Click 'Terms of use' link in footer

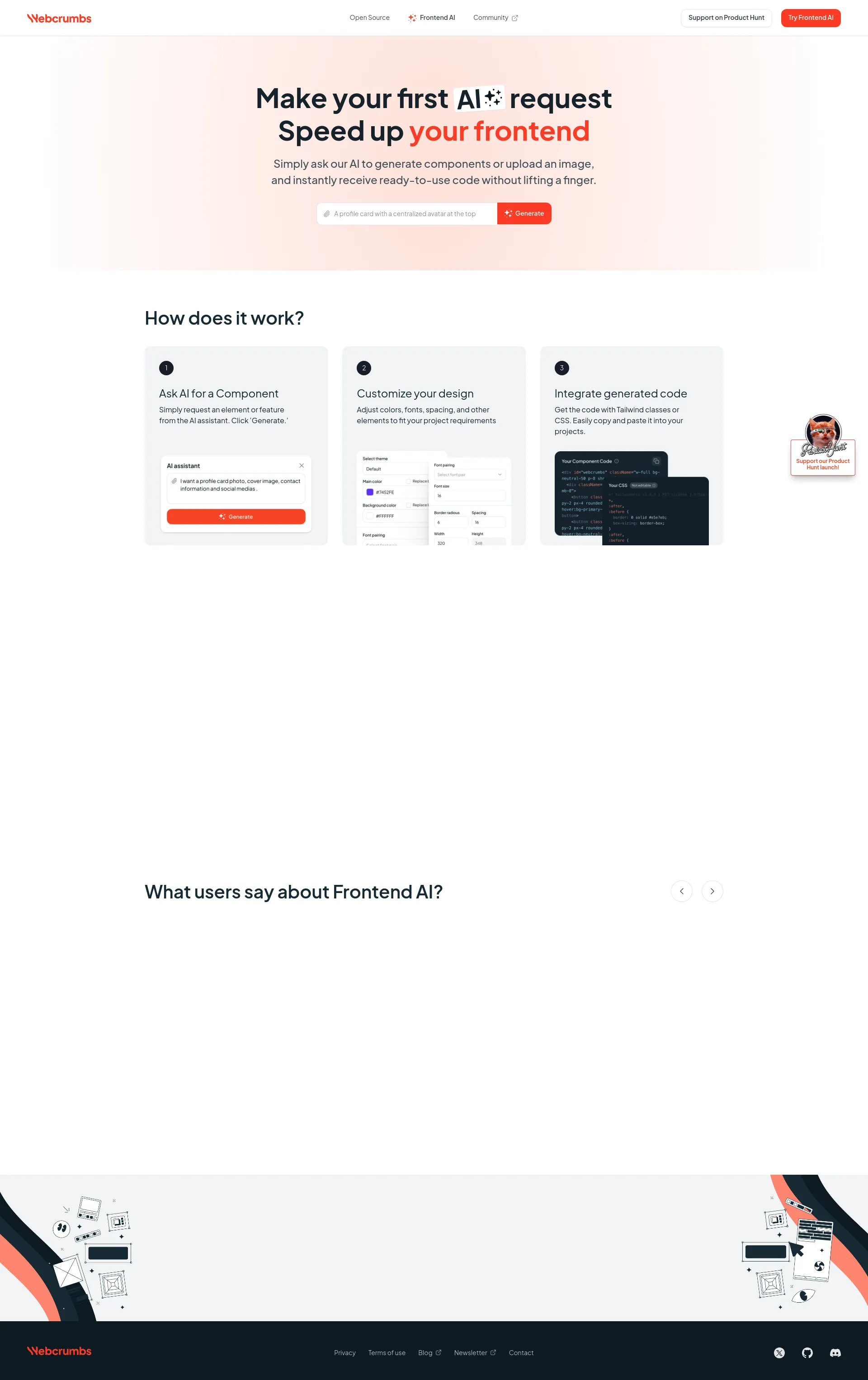click(x=386, y=1352)
